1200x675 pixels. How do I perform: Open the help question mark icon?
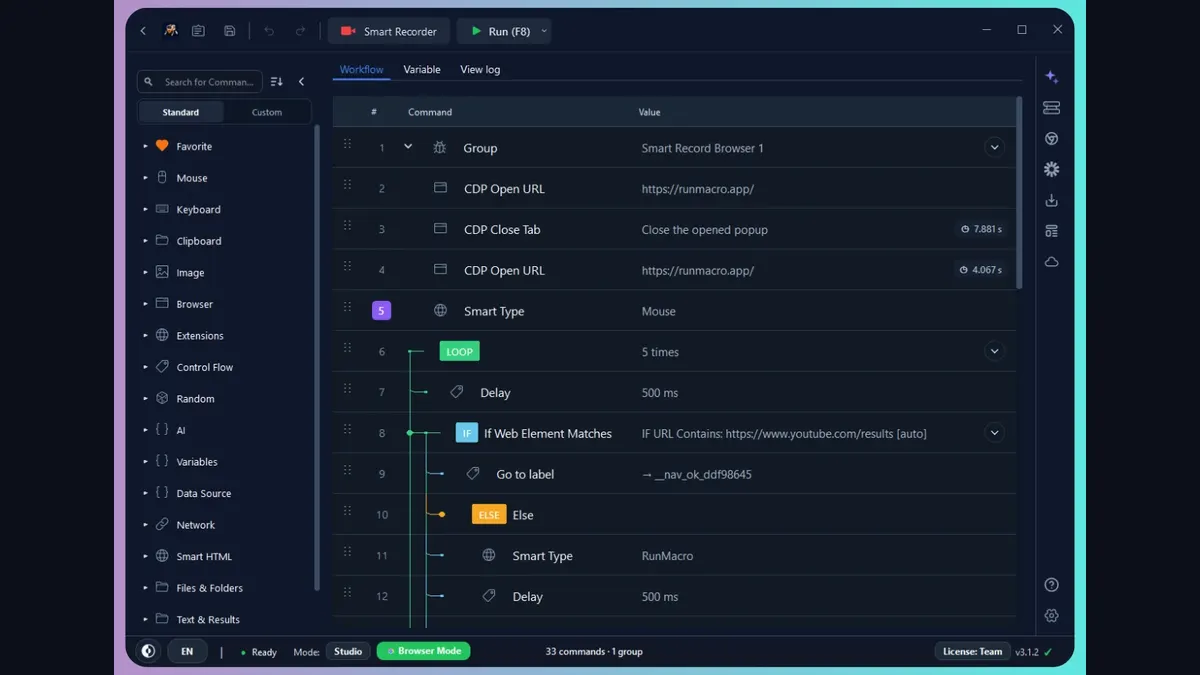click(x=1051, y=585)
